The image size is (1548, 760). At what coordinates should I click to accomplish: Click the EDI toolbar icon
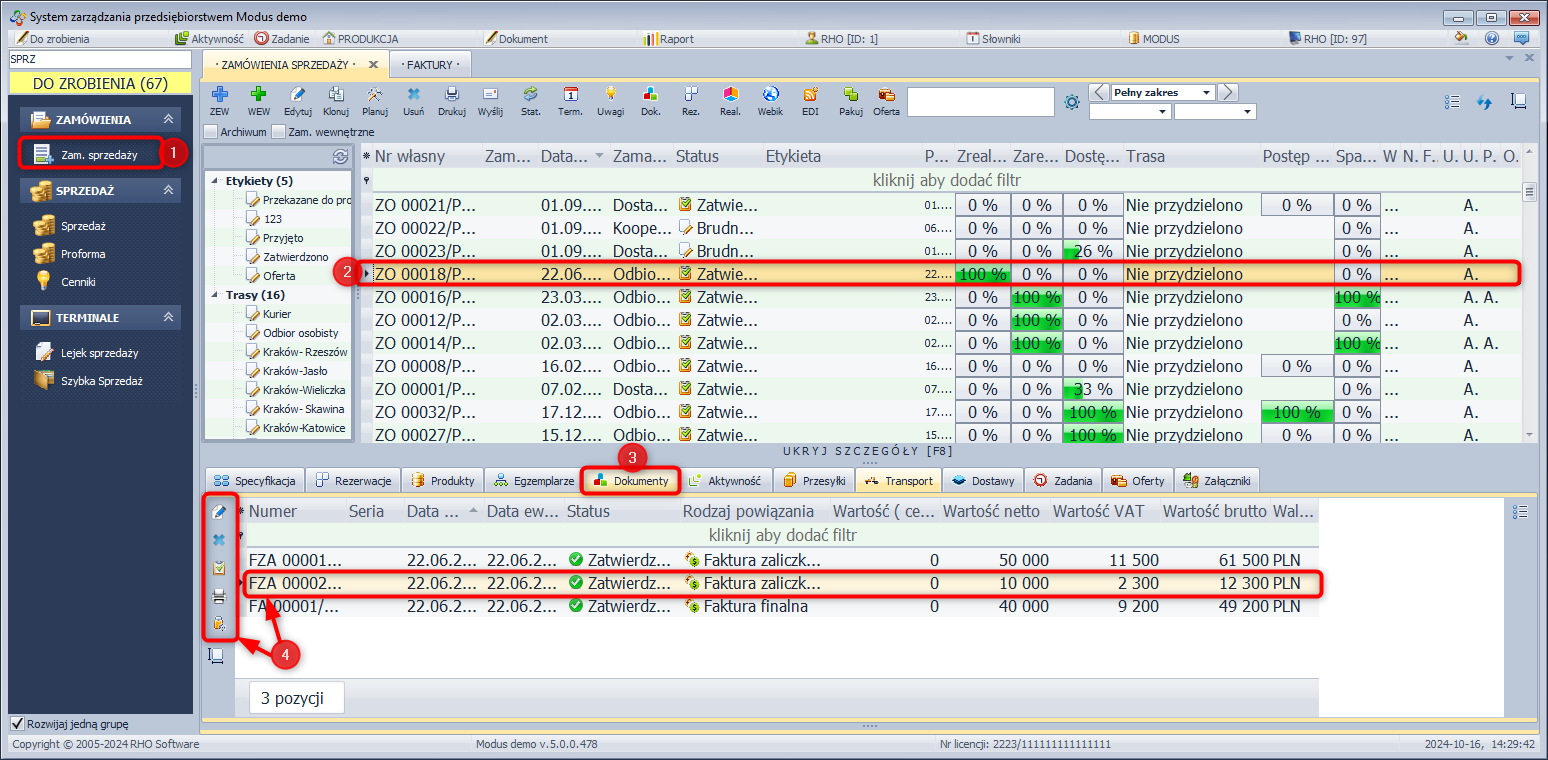point(810,94)
